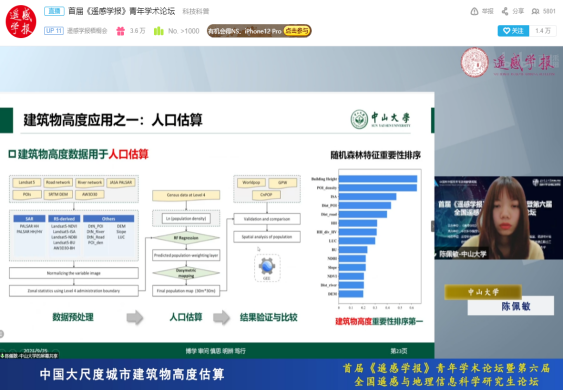This screenshot has height=390, width=563.
Task: Click the GEE gear icon on slide
Action: [267, 267]
